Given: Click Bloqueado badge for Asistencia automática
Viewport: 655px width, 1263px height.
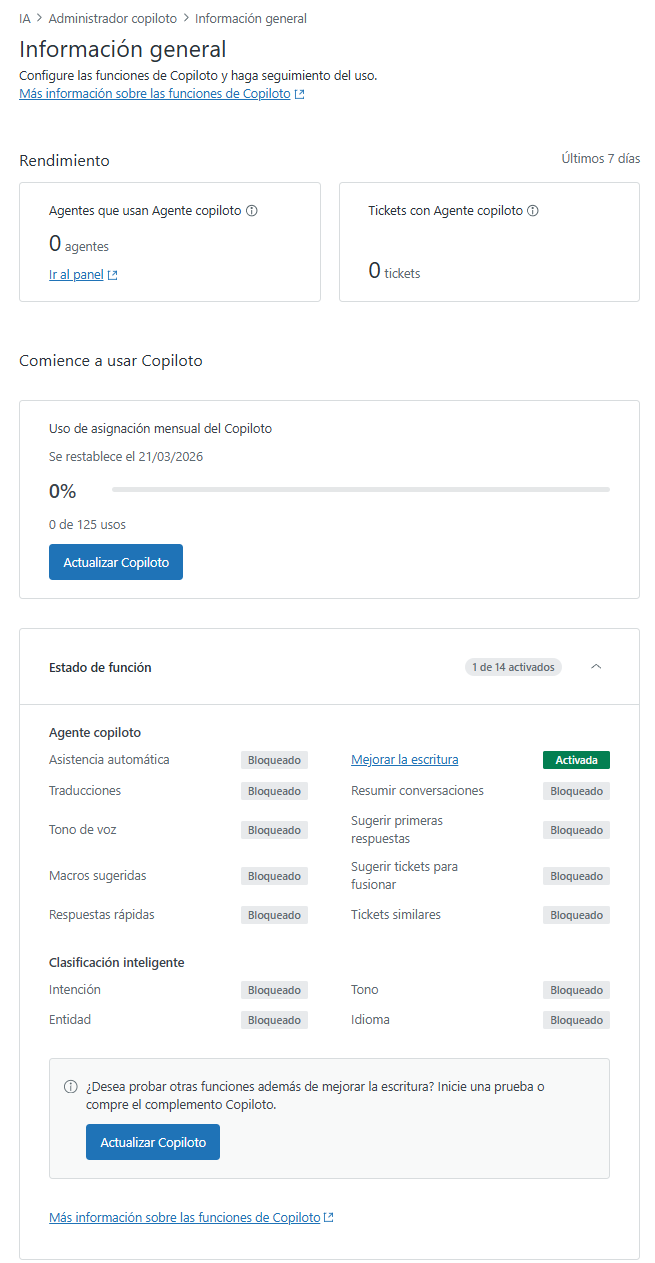Looking at the screenshot, I should tap(274, 760).
